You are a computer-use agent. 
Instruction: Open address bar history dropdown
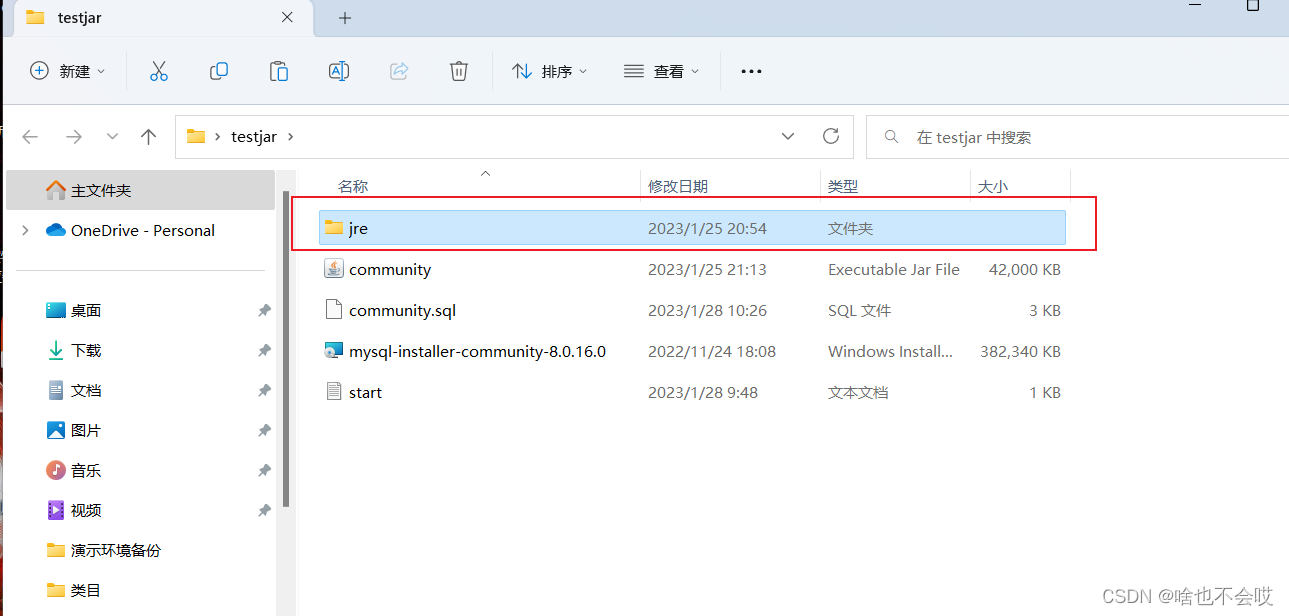tap(788, 136)
